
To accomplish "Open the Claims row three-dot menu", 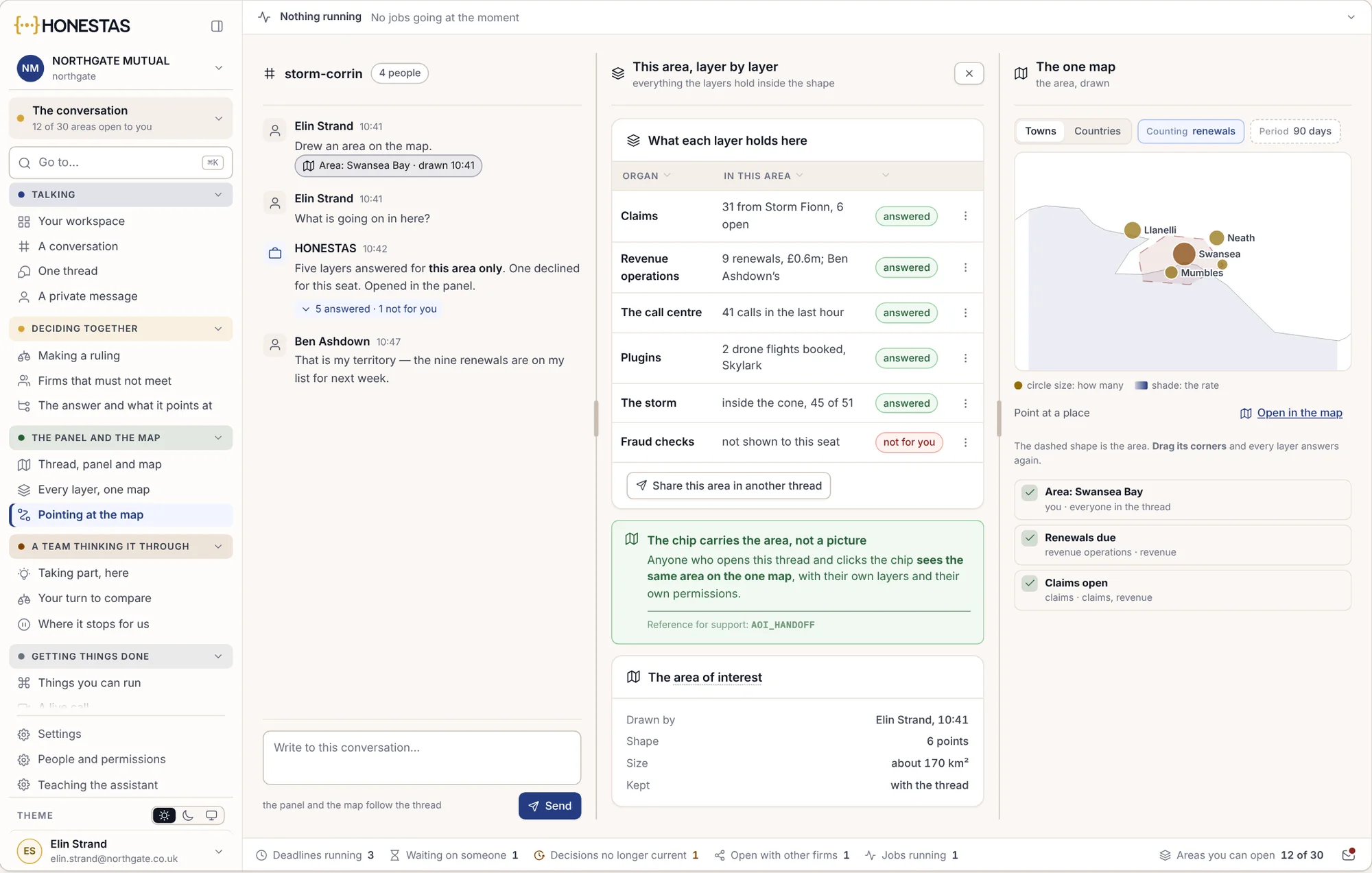I will [965, 216].
